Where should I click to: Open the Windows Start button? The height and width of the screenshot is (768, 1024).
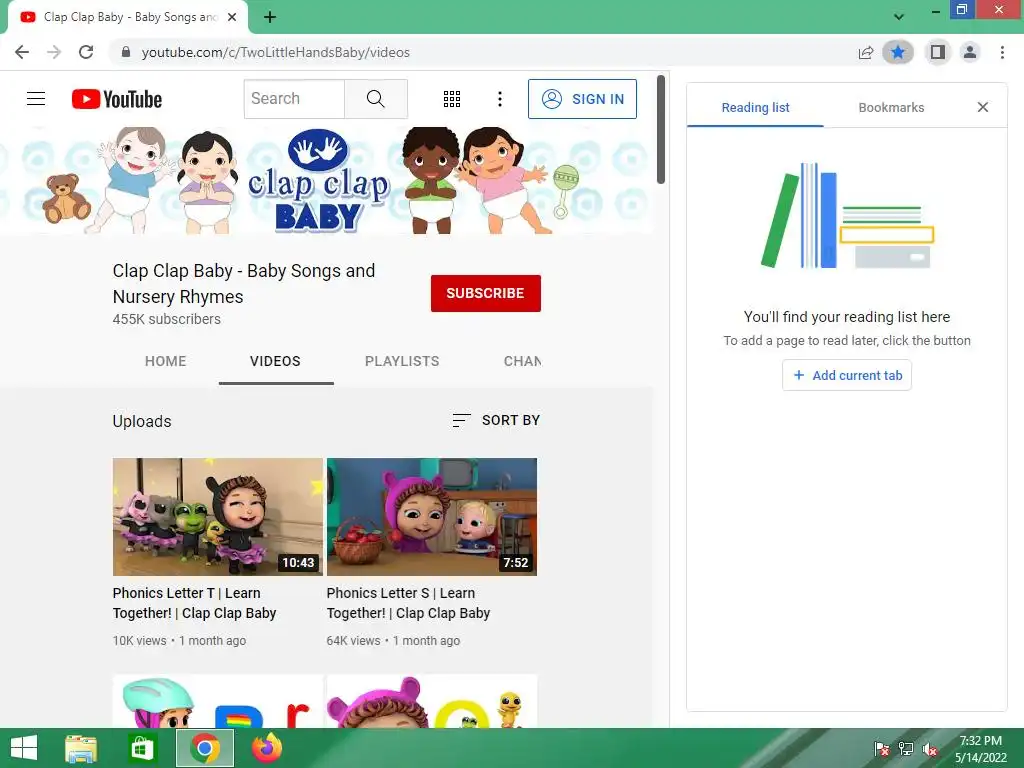click(x=24, y=748)
